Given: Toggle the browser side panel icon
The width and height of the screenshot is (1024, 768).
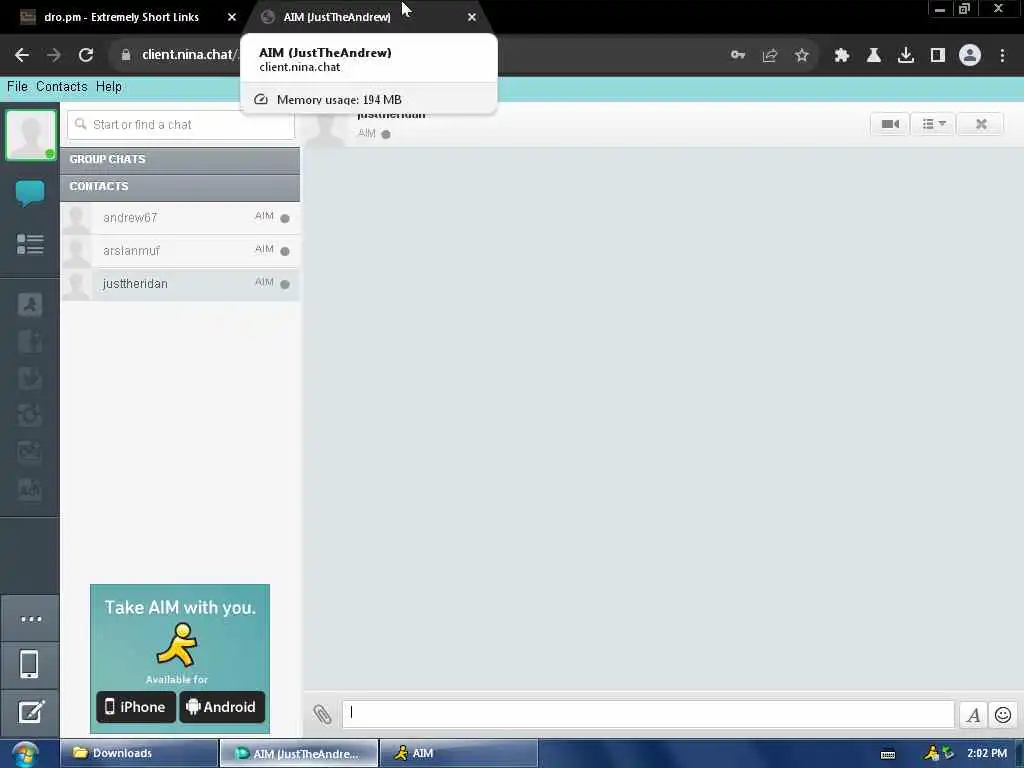Looking at the screenshot, I should (x=938, y=56).
